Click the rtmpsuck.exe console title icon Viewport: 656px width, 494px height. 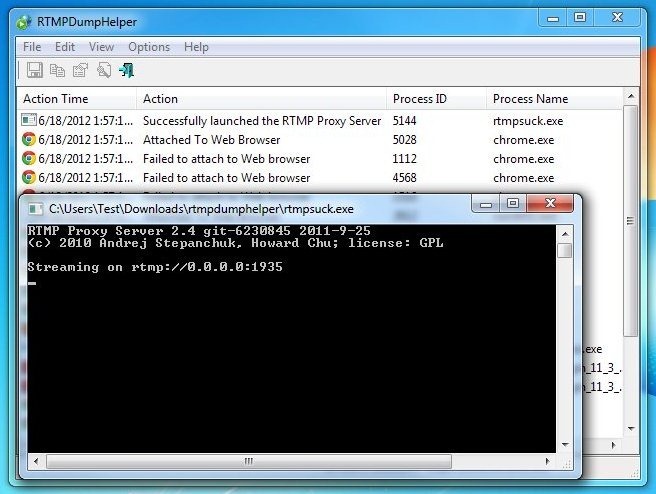coord(35,209)
